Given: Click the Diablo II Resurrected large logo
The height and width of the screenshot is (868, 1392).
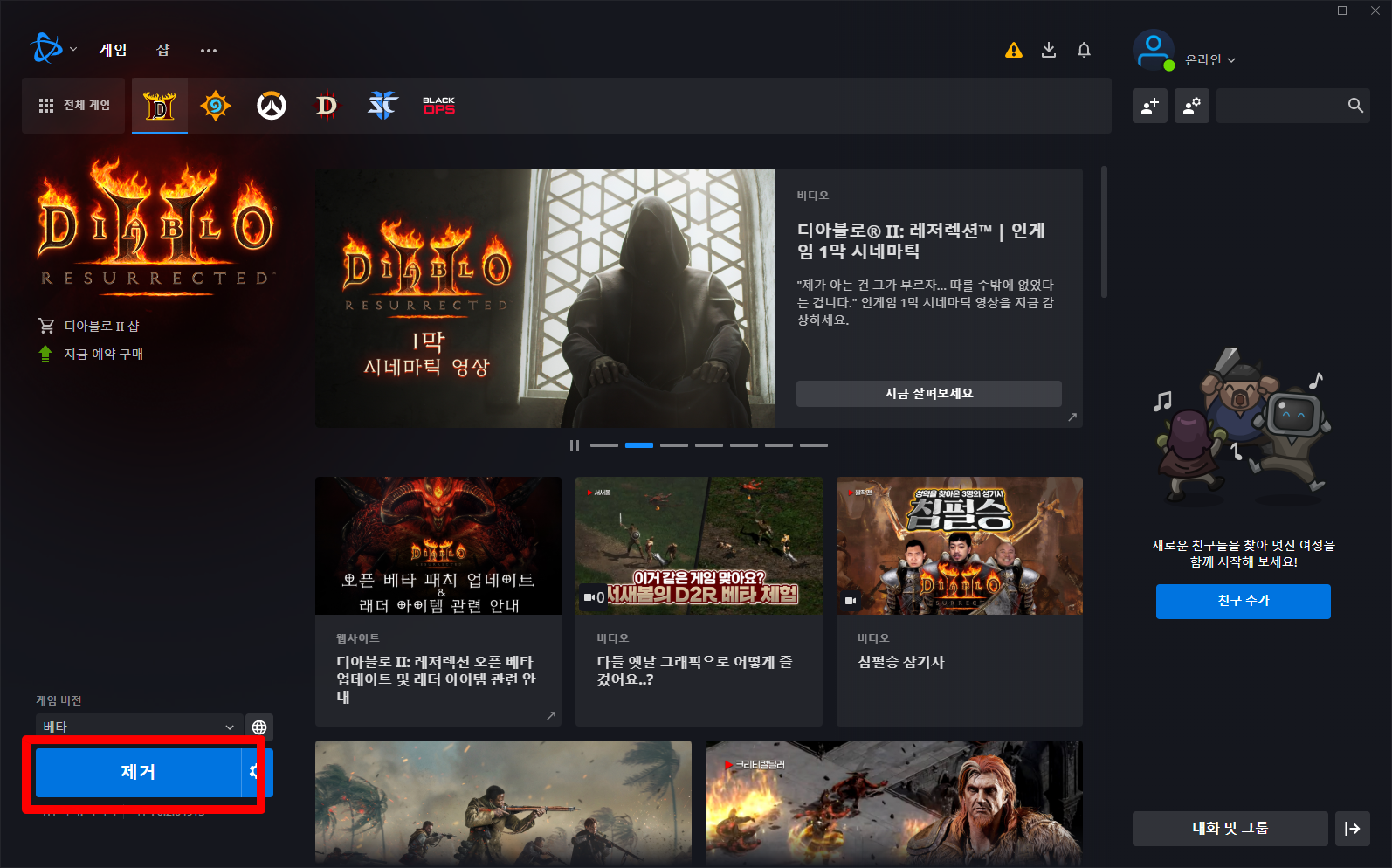Looking at the screenshot, I should click(x=157, y=227).
